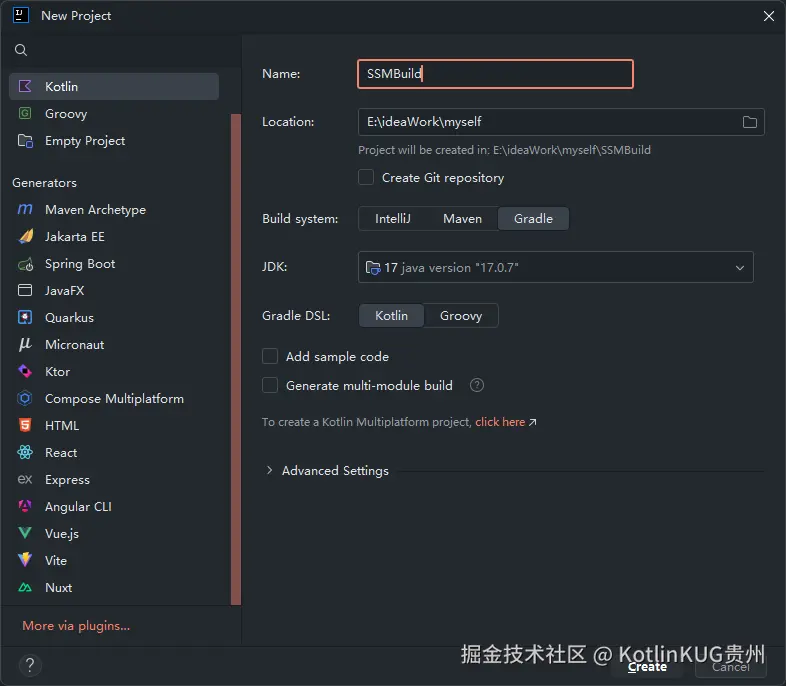Set Gradle DSL to Kotlin

(x=391, y=316)
